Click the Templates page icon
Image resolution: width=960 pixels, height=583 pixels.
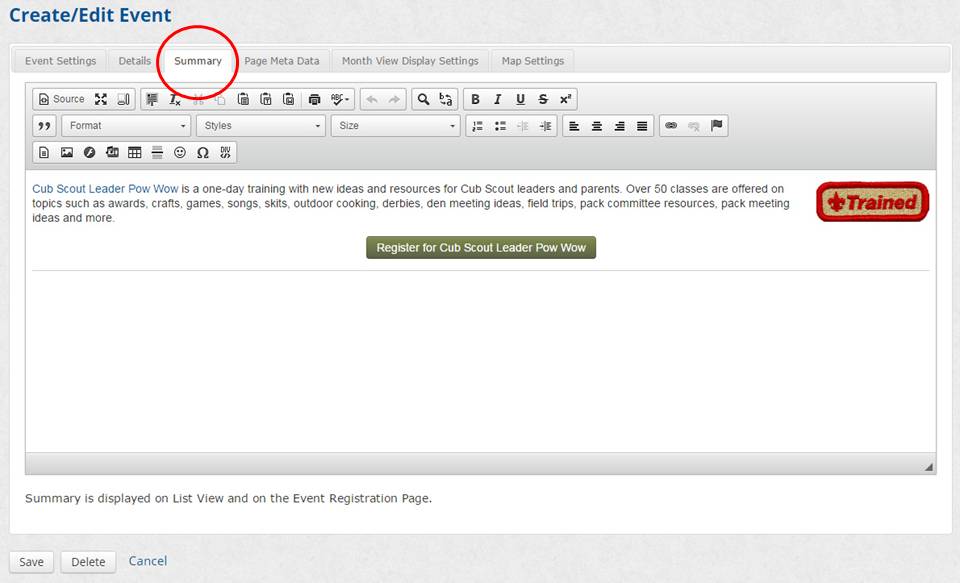(44, 152)
